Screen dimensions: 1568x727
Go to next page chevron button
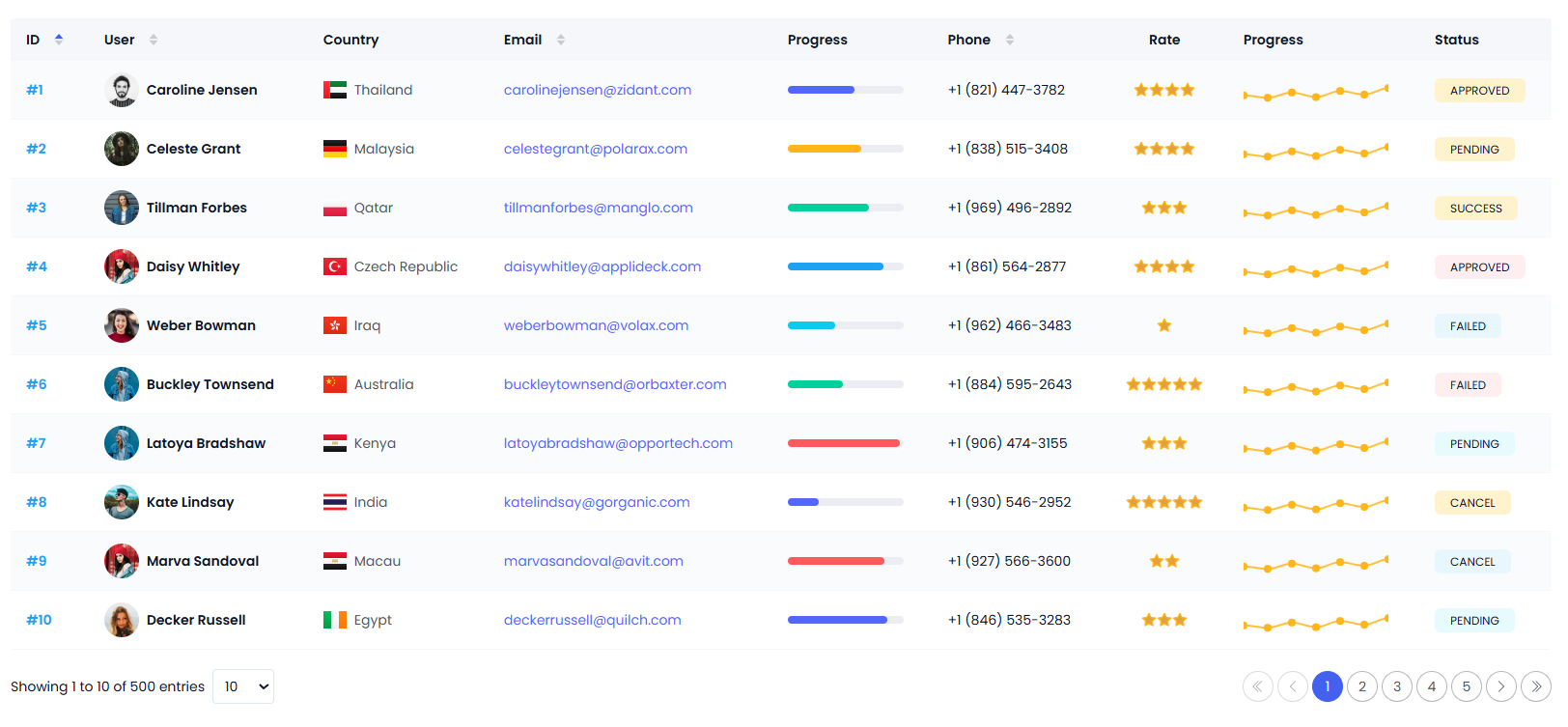tap(1501, 686)
